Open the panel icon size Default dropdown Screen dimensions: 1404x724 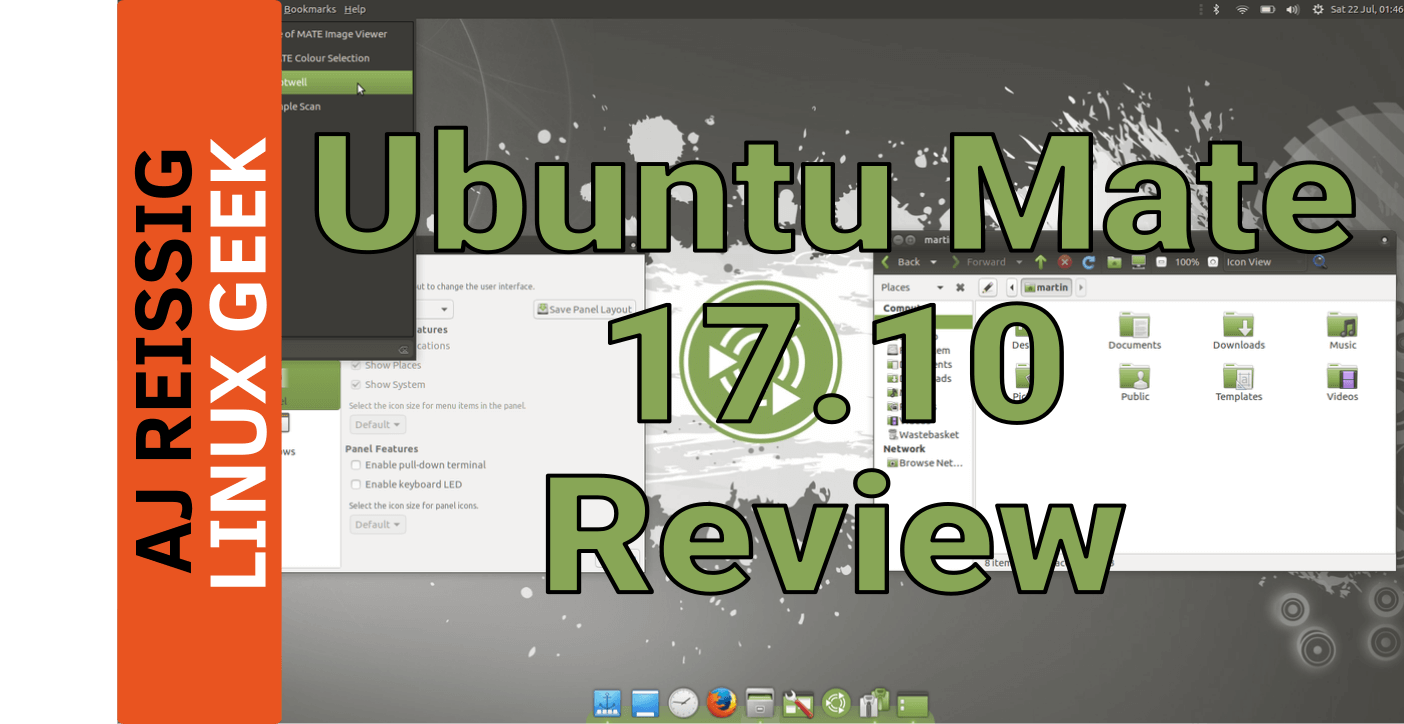point(378,524)
